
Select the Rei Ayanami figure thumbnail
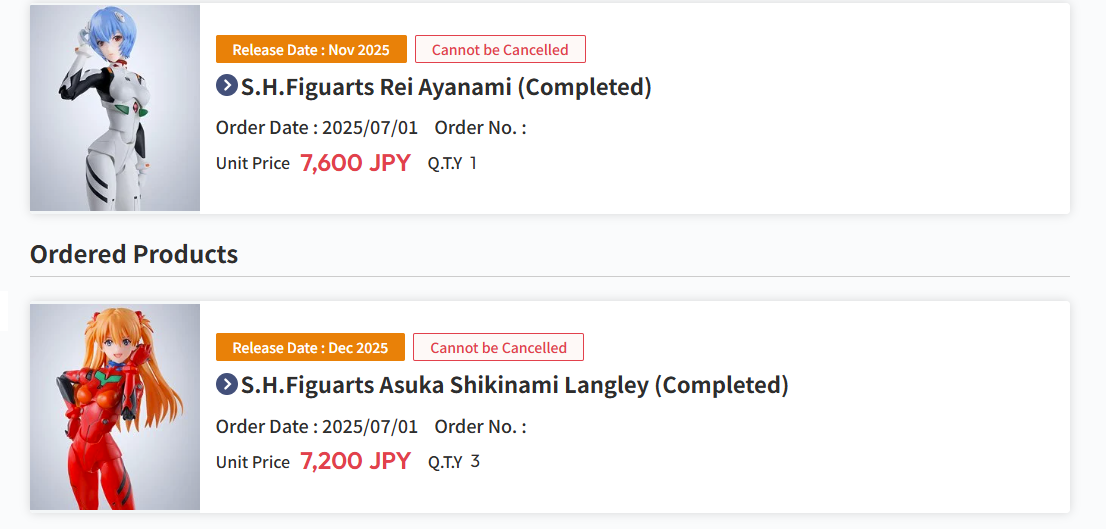click(115, 108)
